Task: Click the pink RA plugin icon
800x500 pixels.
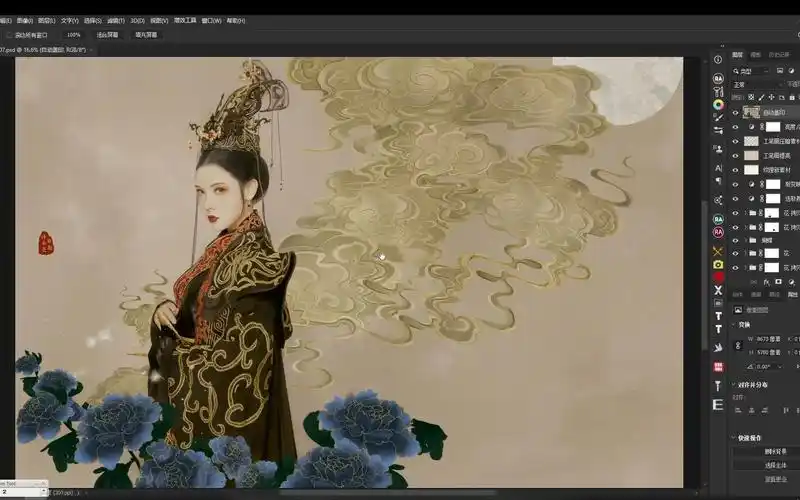Action: point(718,232)
